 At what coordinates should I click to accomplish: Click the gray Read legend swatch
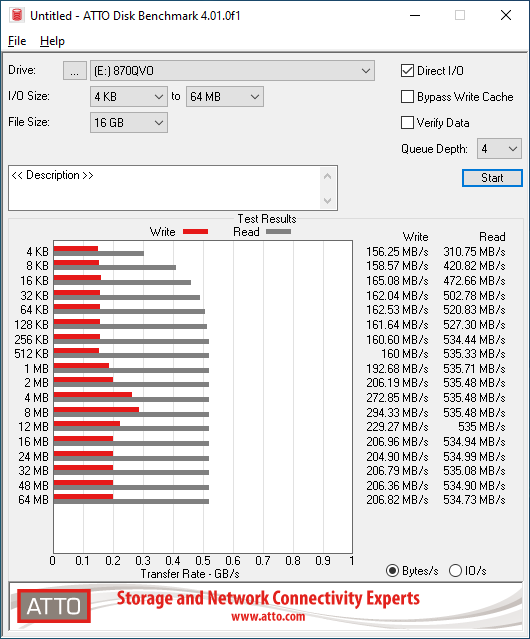[x=278, y=232]
